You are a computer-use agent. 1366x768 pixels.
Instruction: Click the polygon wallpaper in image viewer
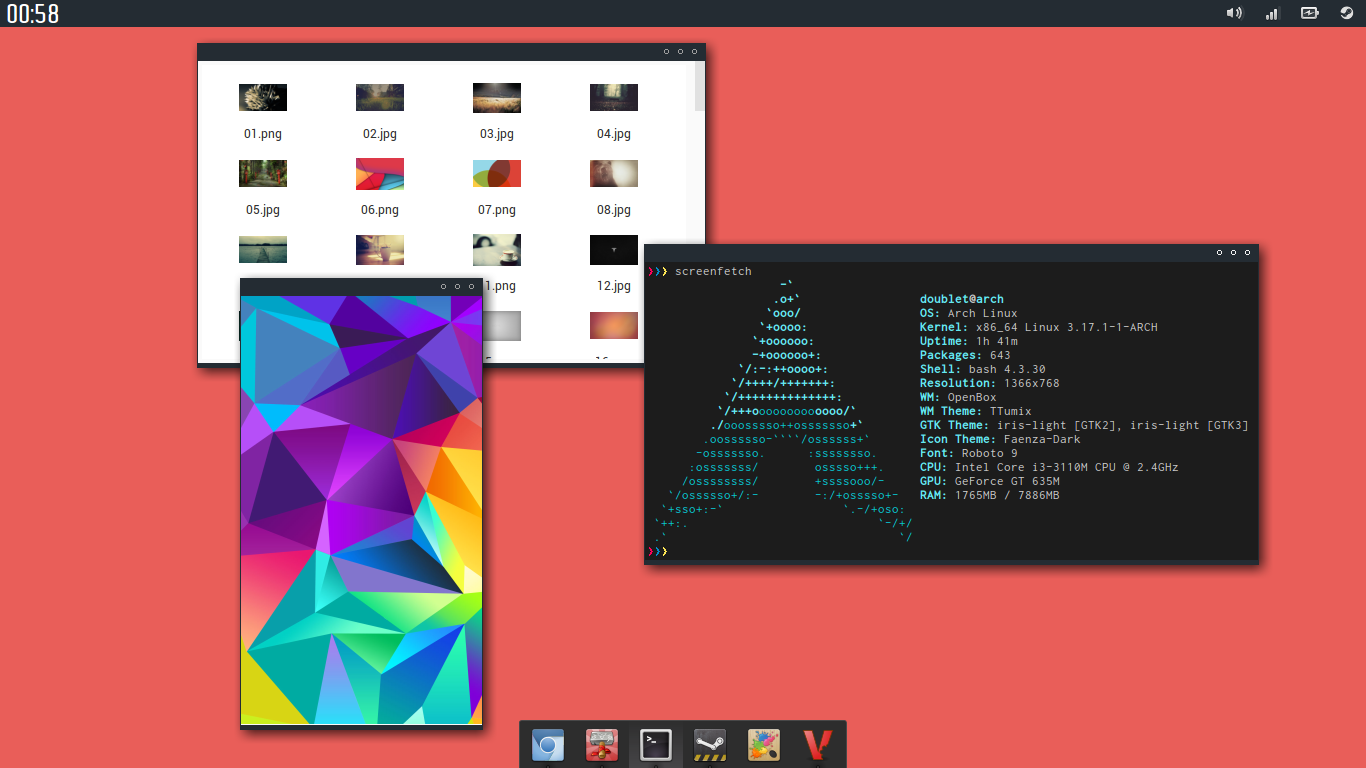pos(361,510)
